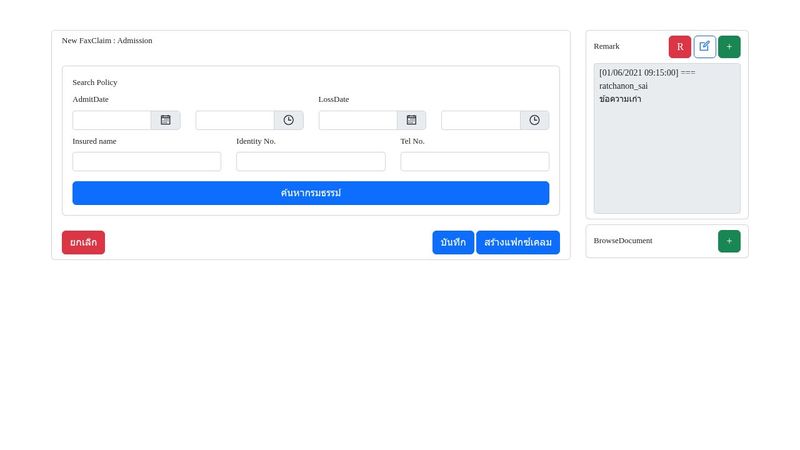The image size is (800, 450).
Task: Add a remark with the green plus
Action: pyautogui.click(x=729, y=47)
